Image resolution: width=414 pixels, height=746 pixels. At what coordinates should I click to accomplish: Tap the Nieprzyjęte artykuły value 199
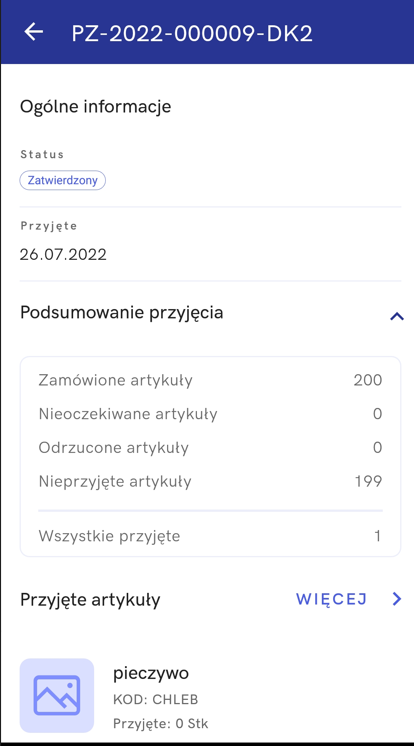click(x=368, y=481)
